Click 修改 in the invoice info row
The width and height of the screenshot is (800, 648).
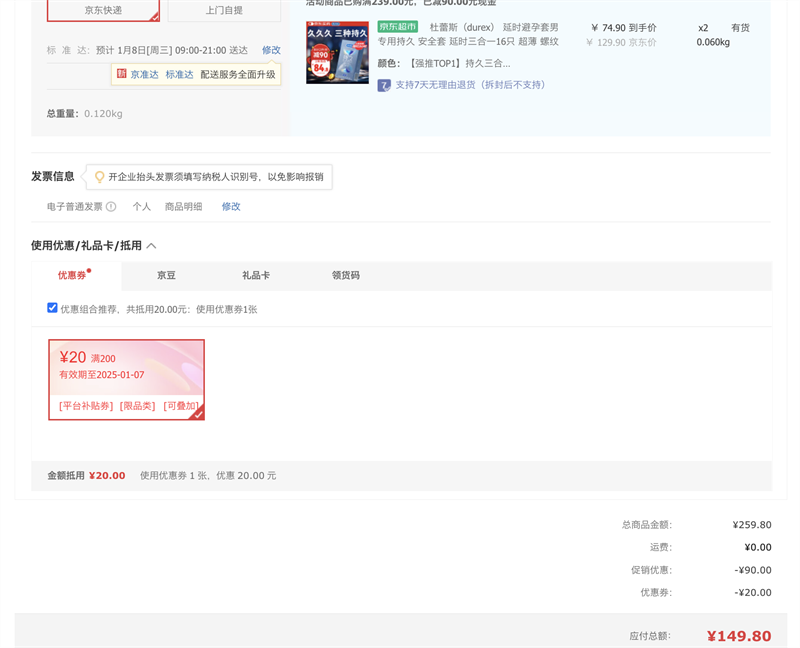coord(231,207)
